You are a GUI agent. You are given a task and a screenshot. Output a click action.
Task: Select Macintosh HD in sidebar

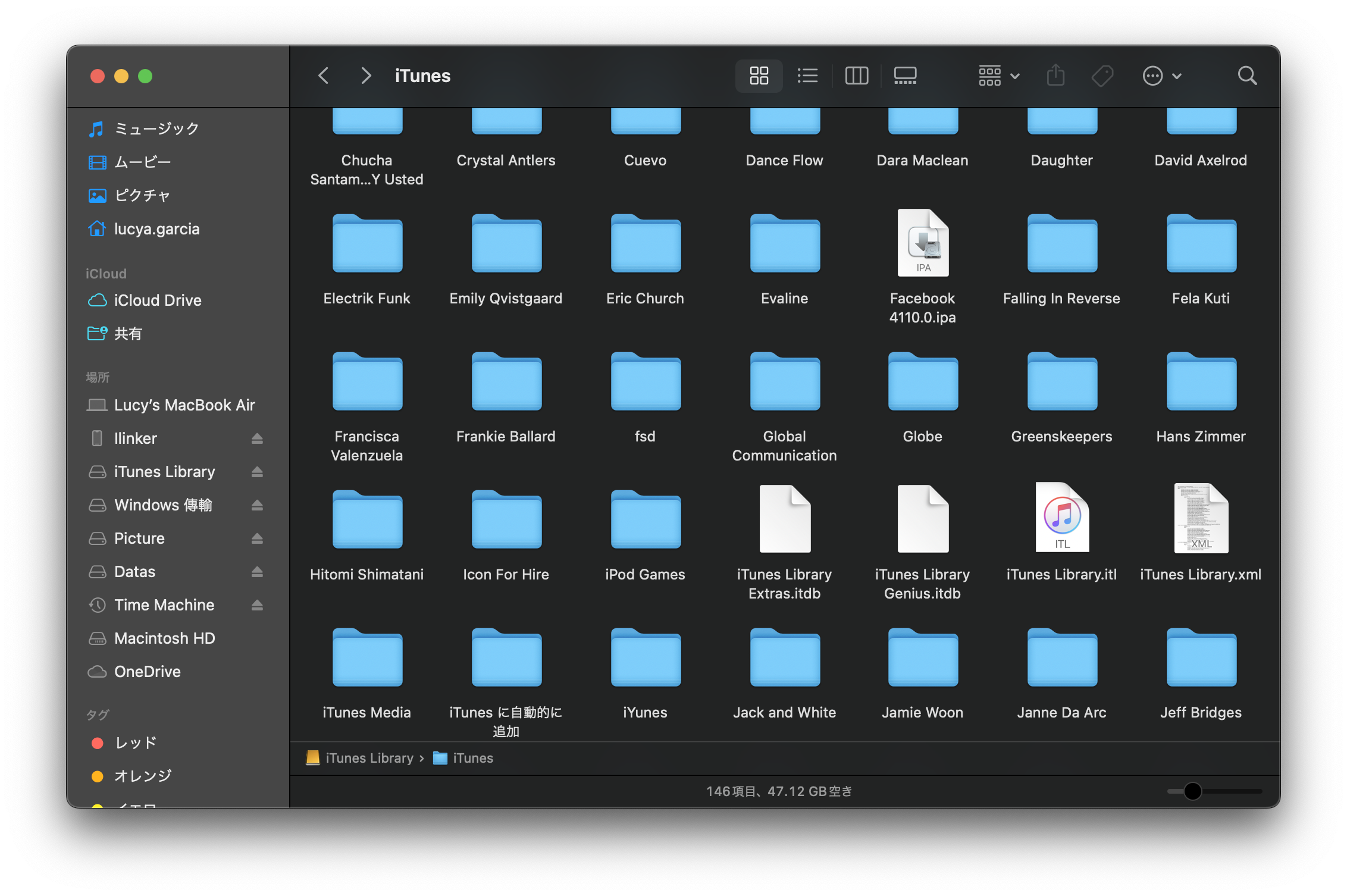pos(164,638)
